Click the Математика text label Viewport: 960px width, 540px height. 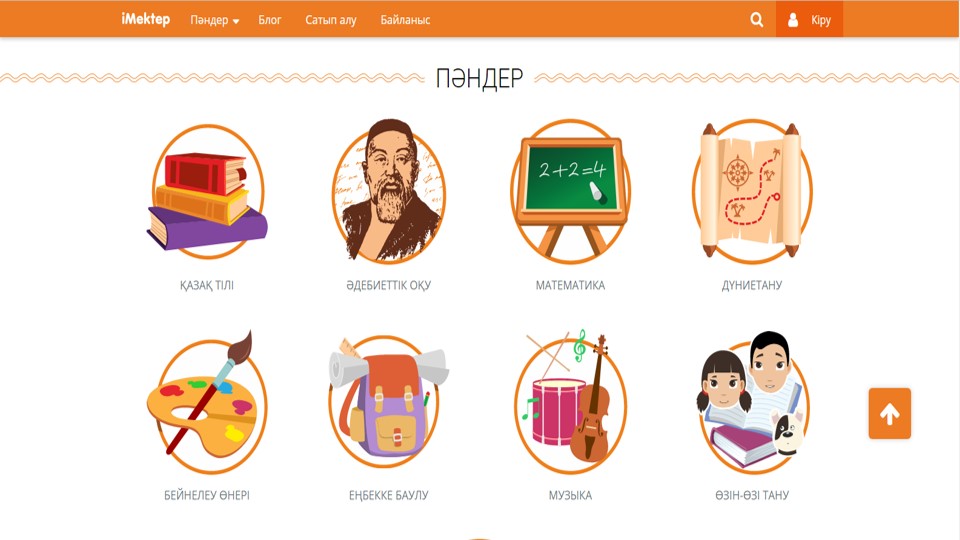click(x=571, y=285)
